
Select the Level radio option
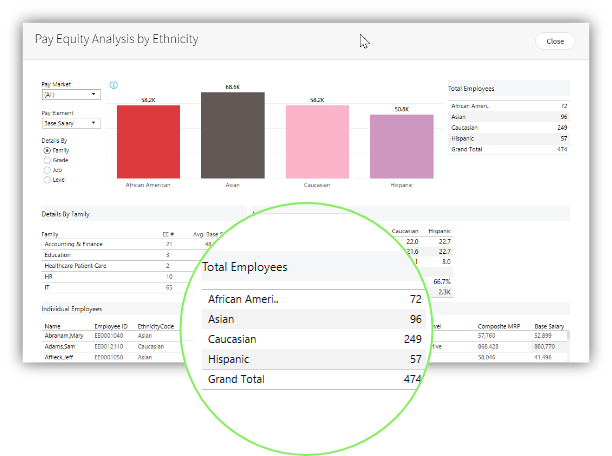pyautogui.click(x=47, y=180)
